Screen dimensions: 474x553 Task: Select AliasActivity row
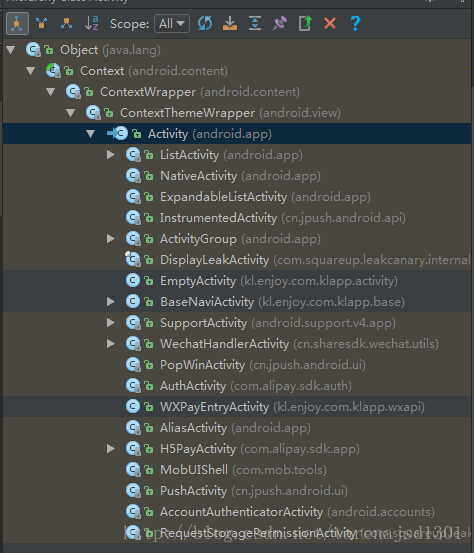click(x=237, y=427)
